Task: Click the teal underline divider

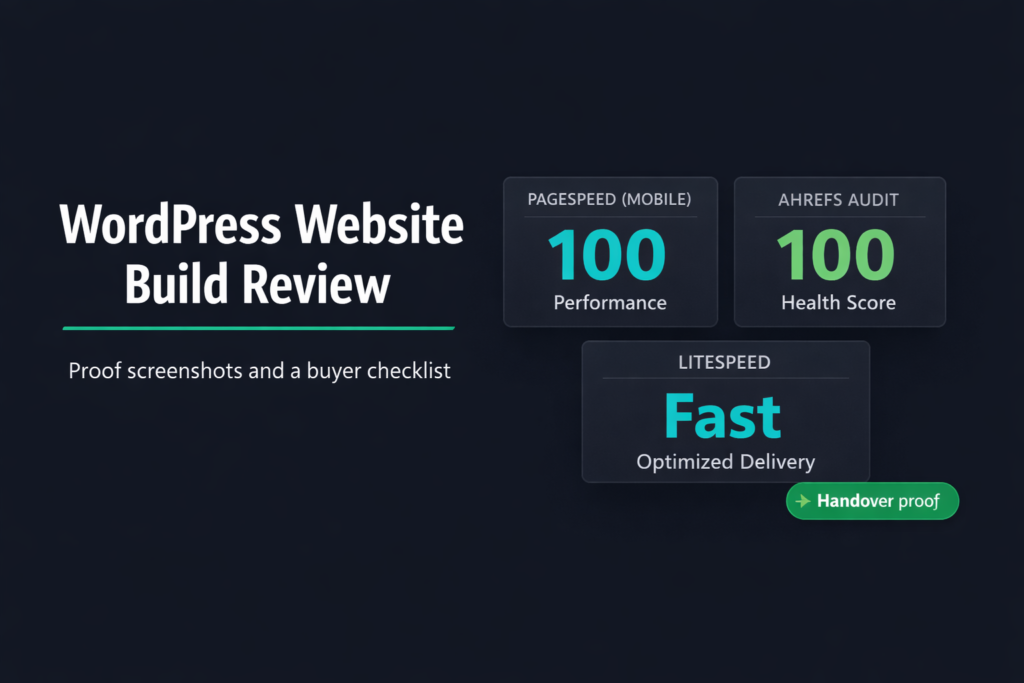Action: tap(258, 325)
